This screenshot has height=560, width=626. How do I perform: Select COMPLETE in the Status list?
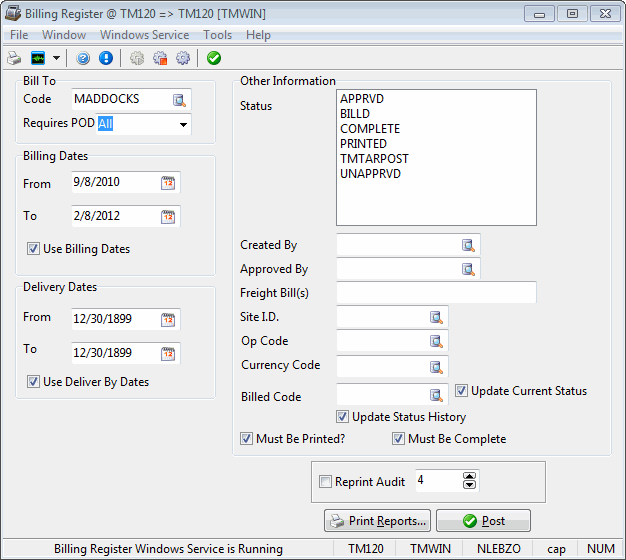click(370, 129)
